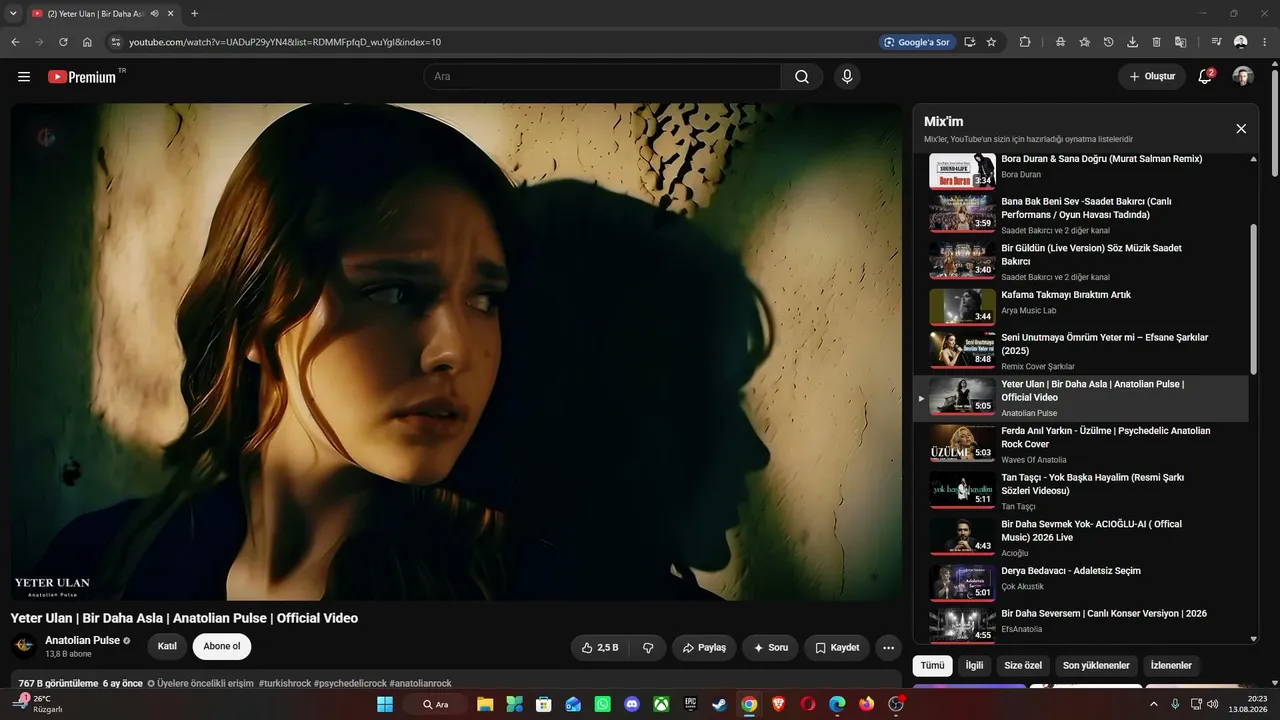Open a new browser tab
The height and width of the screenshot is (720, 1280).
point(194,13)
